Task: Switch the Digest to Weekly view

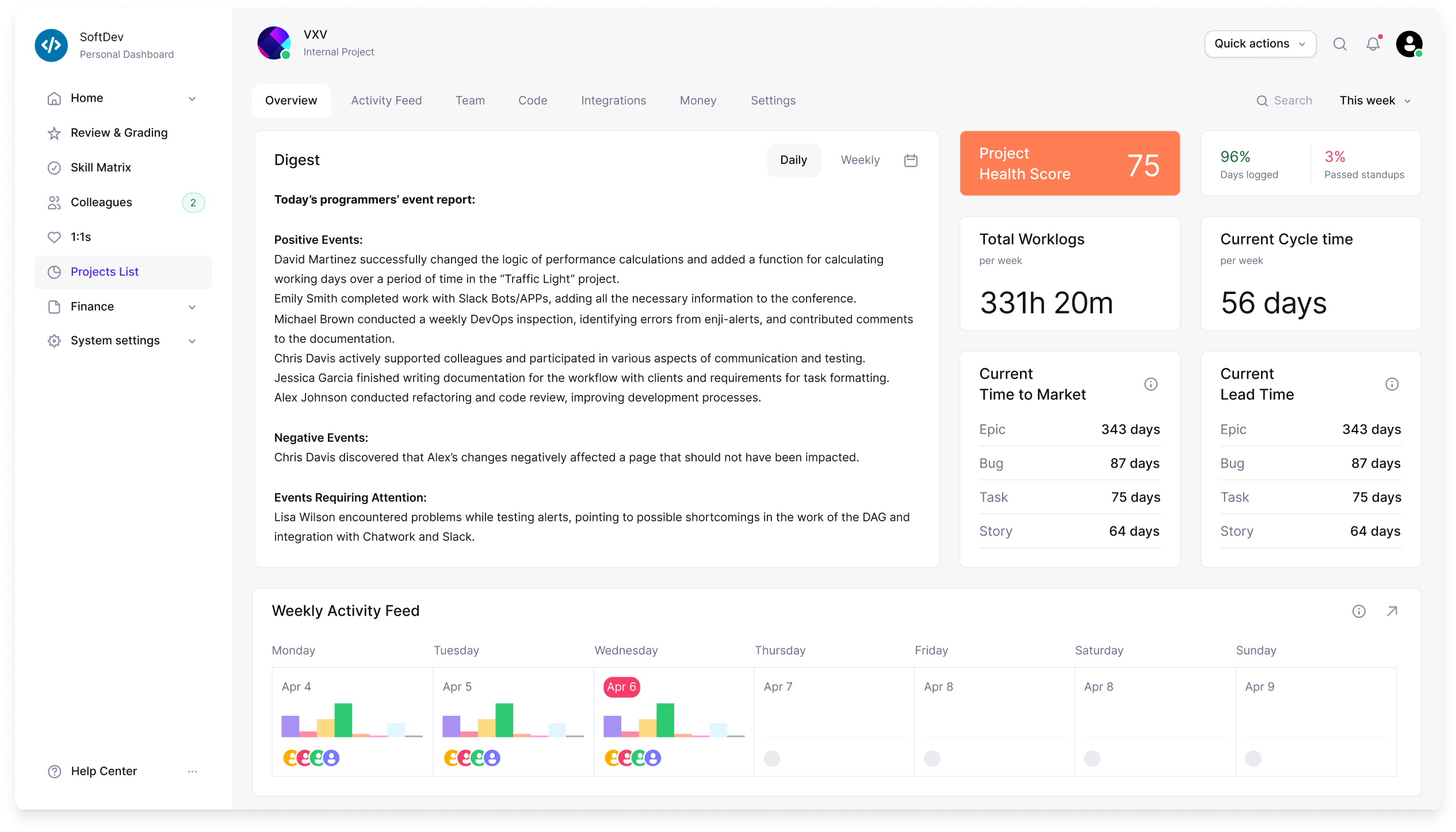Action: [x=860, y=160]
